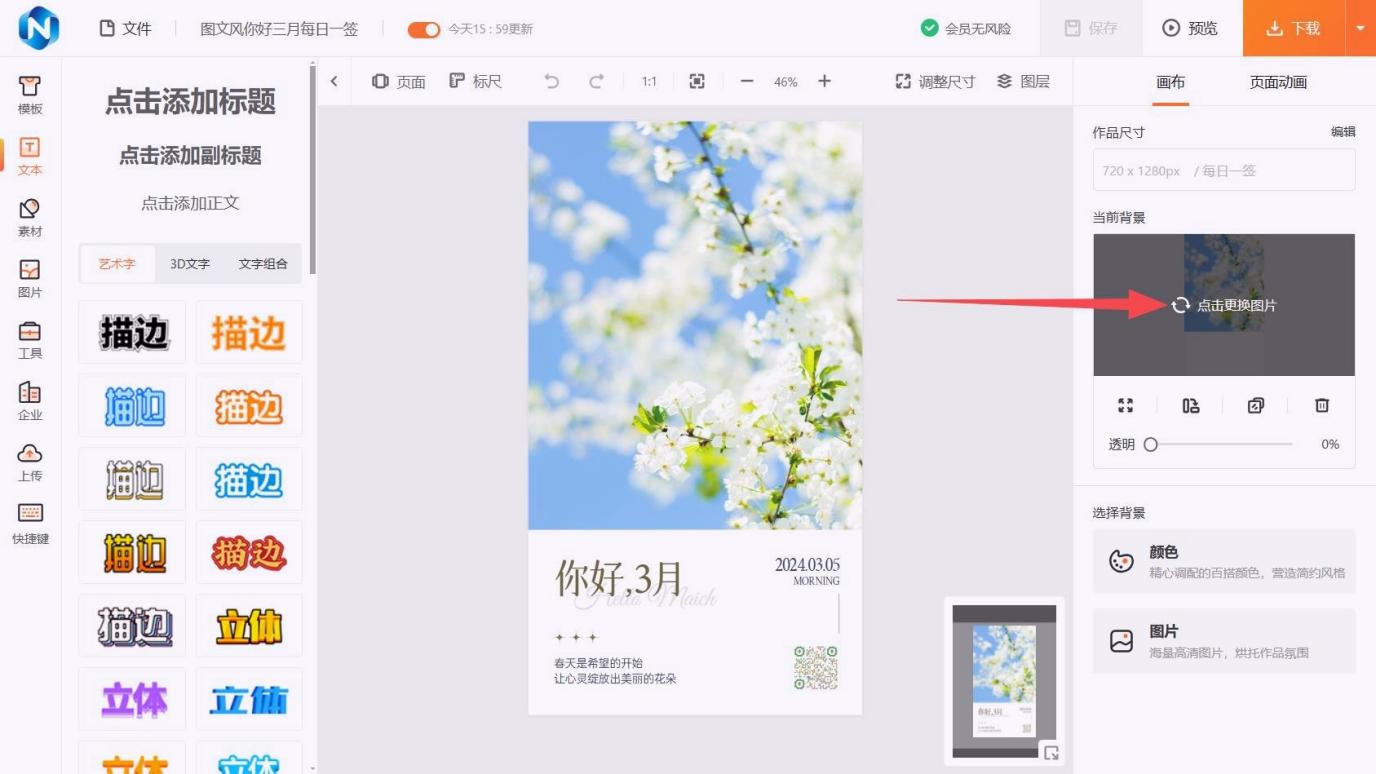Delete the current background with trash icon
The height and width of the screenshot is (774, 1376).
[1322, 405]
